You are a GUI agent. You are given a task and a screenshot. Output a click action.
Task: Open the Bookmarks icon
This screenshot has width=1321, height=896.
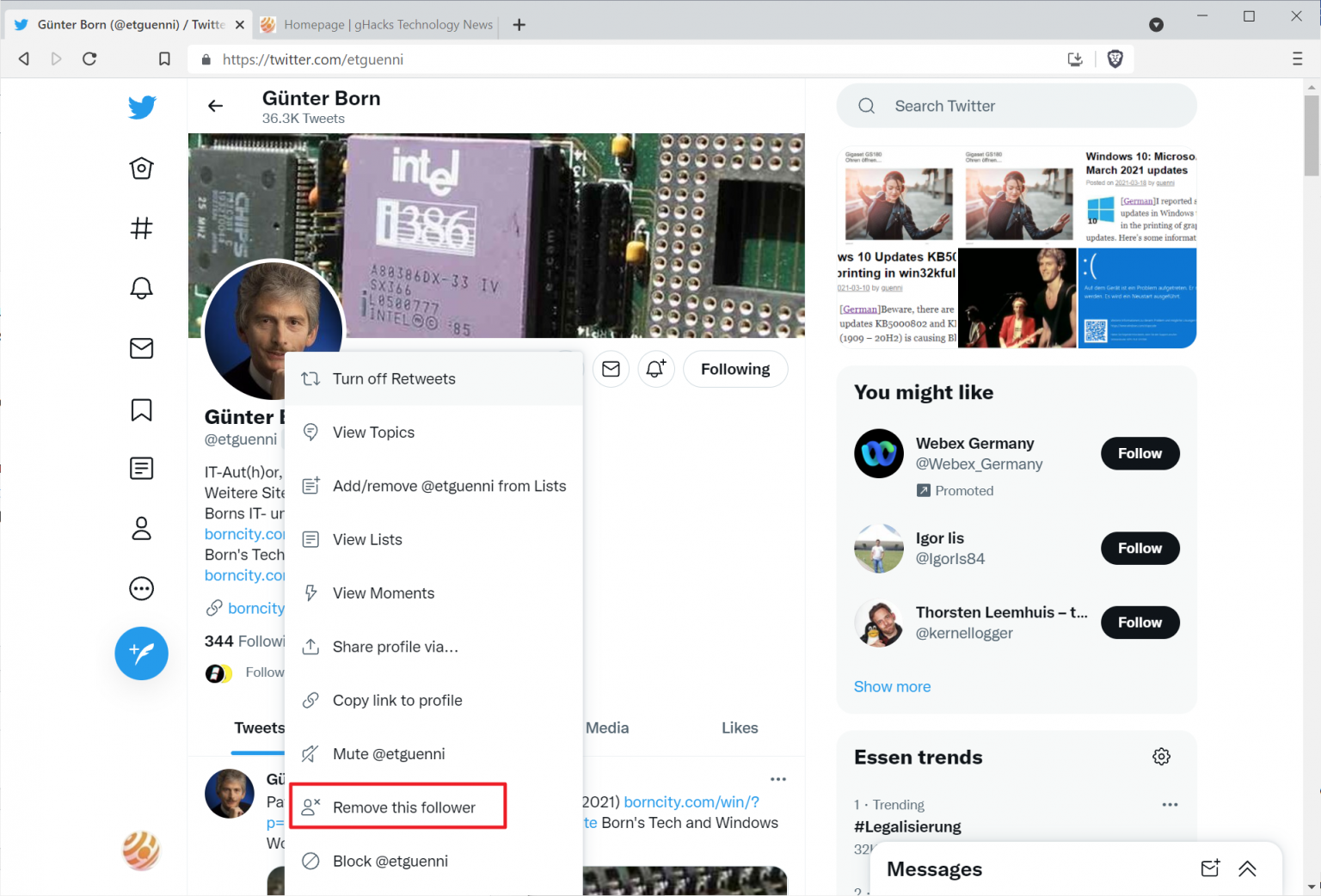[x=141, y=410]
